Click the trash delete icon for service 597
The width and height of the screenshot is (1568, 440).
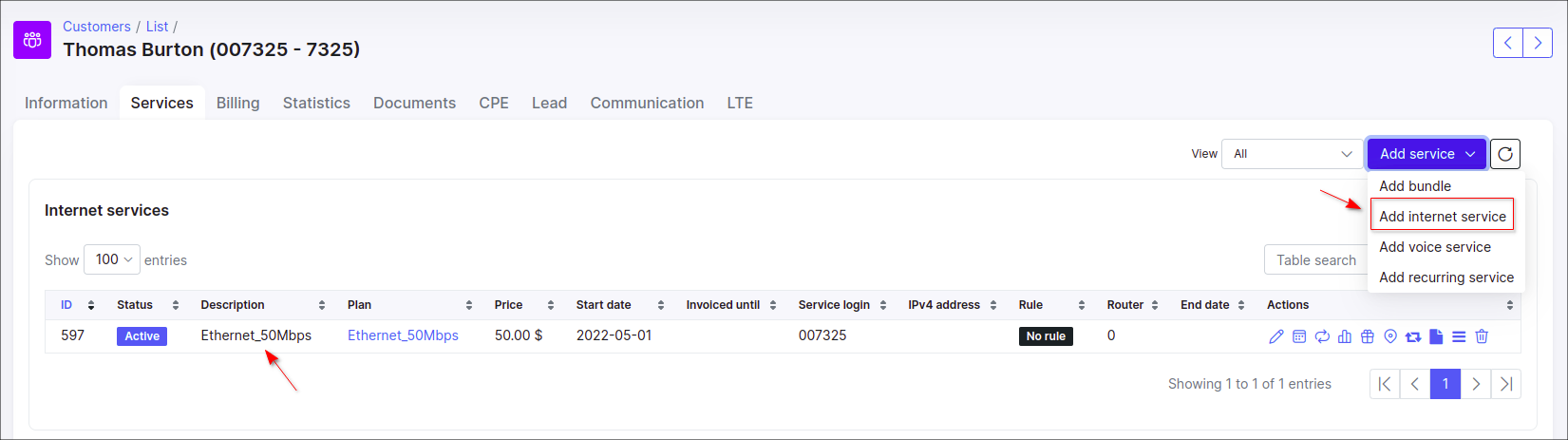(x=1482, y=336)
